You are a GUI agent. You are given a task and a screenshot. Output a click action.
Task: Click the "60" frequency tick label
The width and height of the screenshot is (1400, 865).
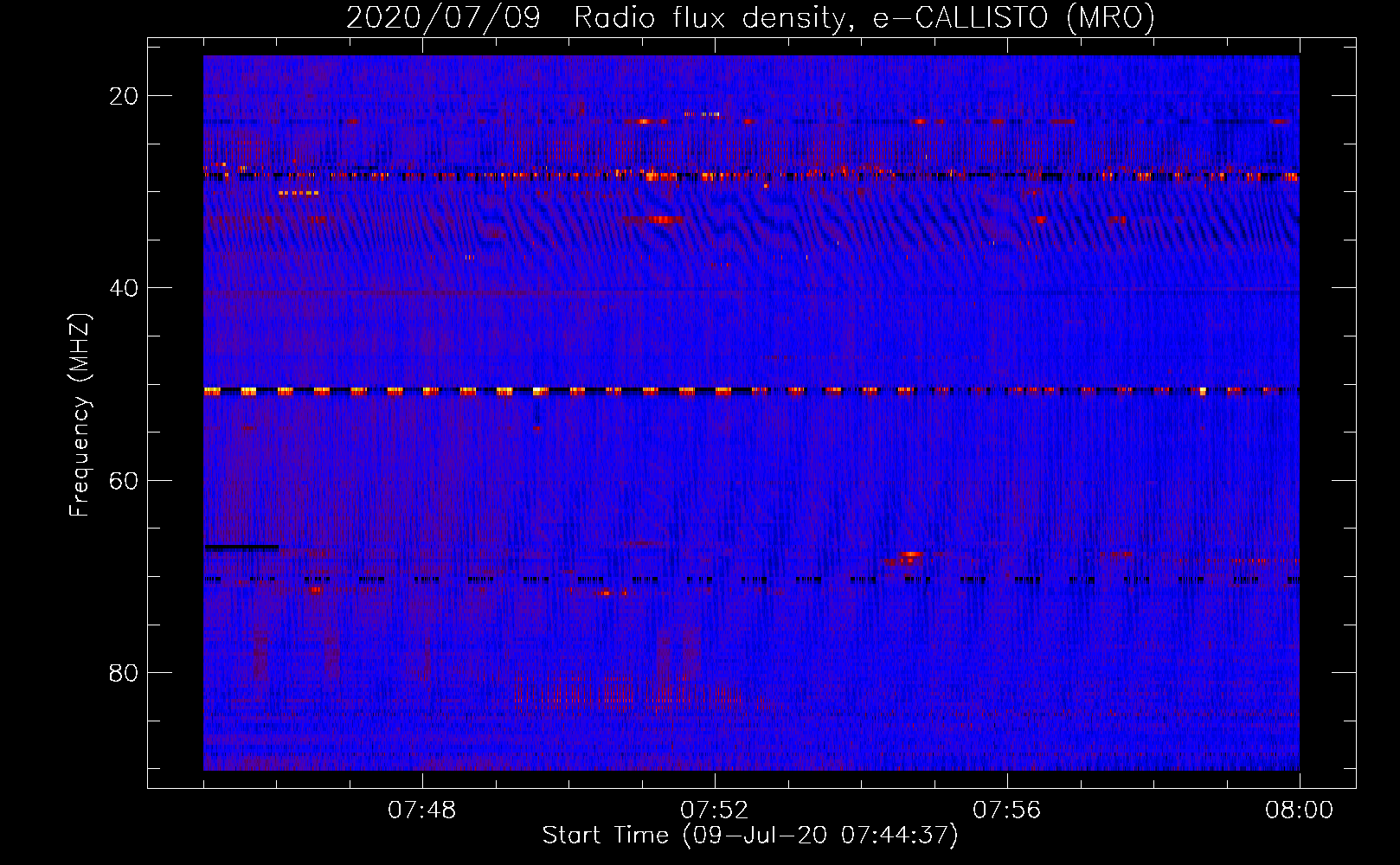point(124,481)
